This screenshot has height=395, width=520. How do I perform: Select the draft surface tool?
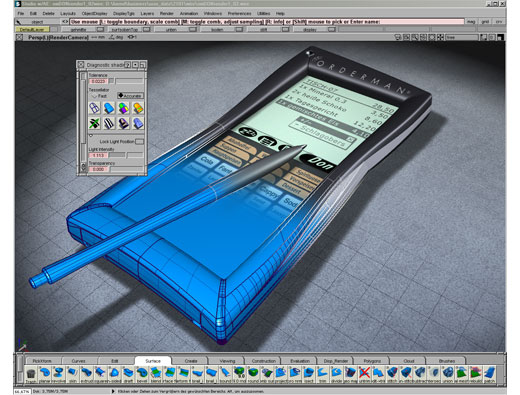click(128, 374)
